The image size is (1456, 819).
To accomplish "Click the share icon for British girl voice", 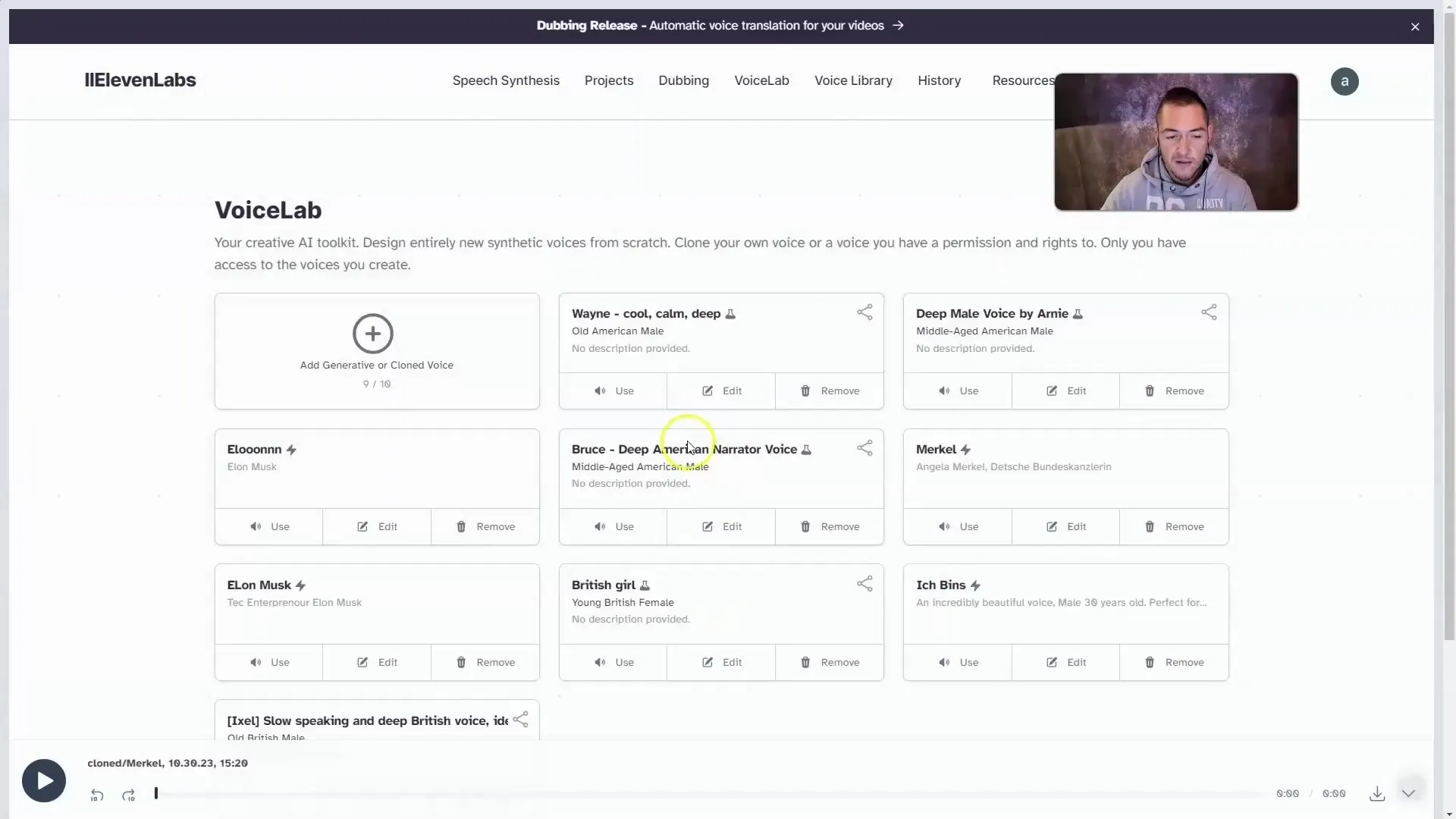I will tap(865, 584).
